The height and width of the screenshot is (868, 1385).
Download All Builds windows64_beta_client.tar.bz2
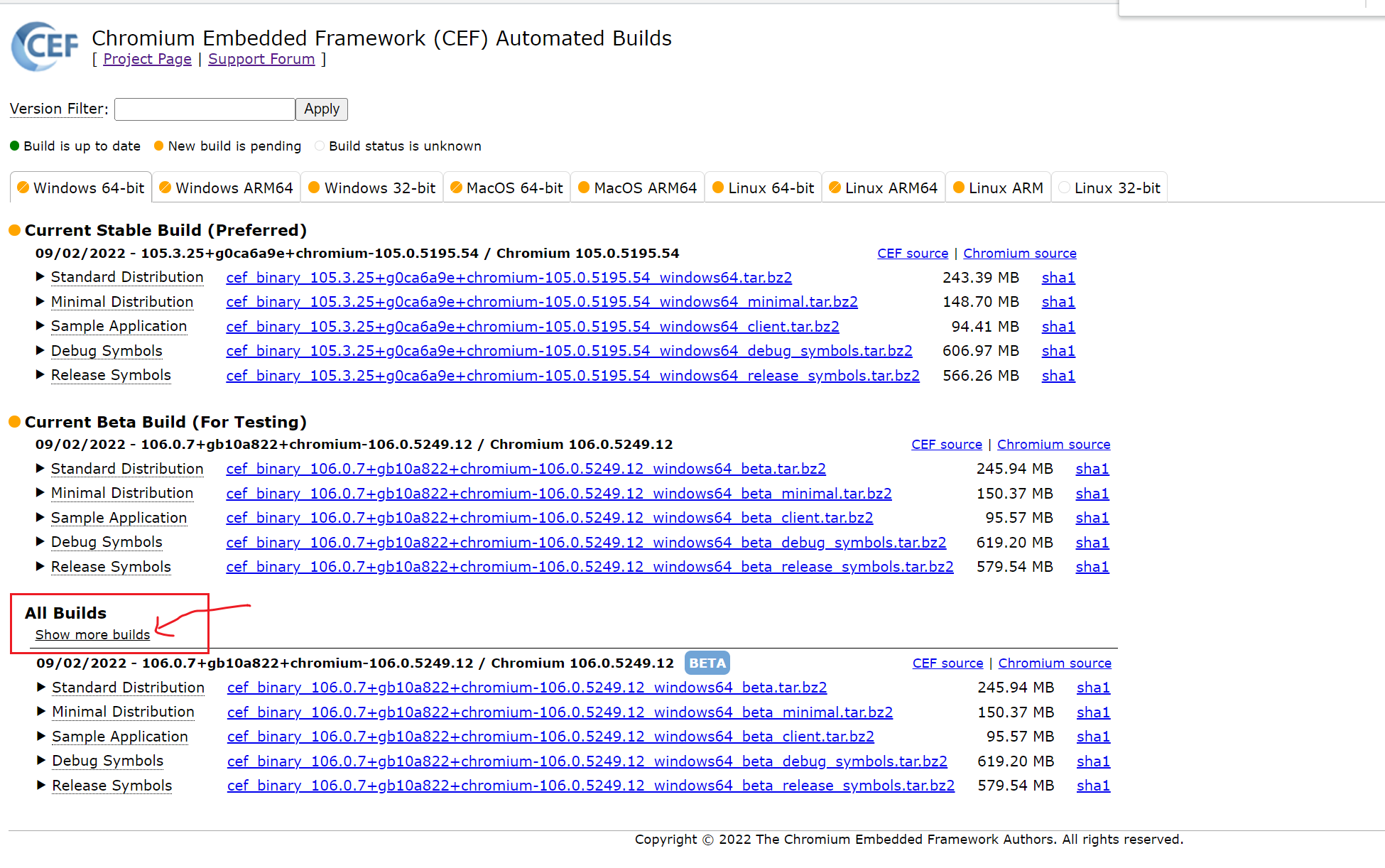click(550, 737)
